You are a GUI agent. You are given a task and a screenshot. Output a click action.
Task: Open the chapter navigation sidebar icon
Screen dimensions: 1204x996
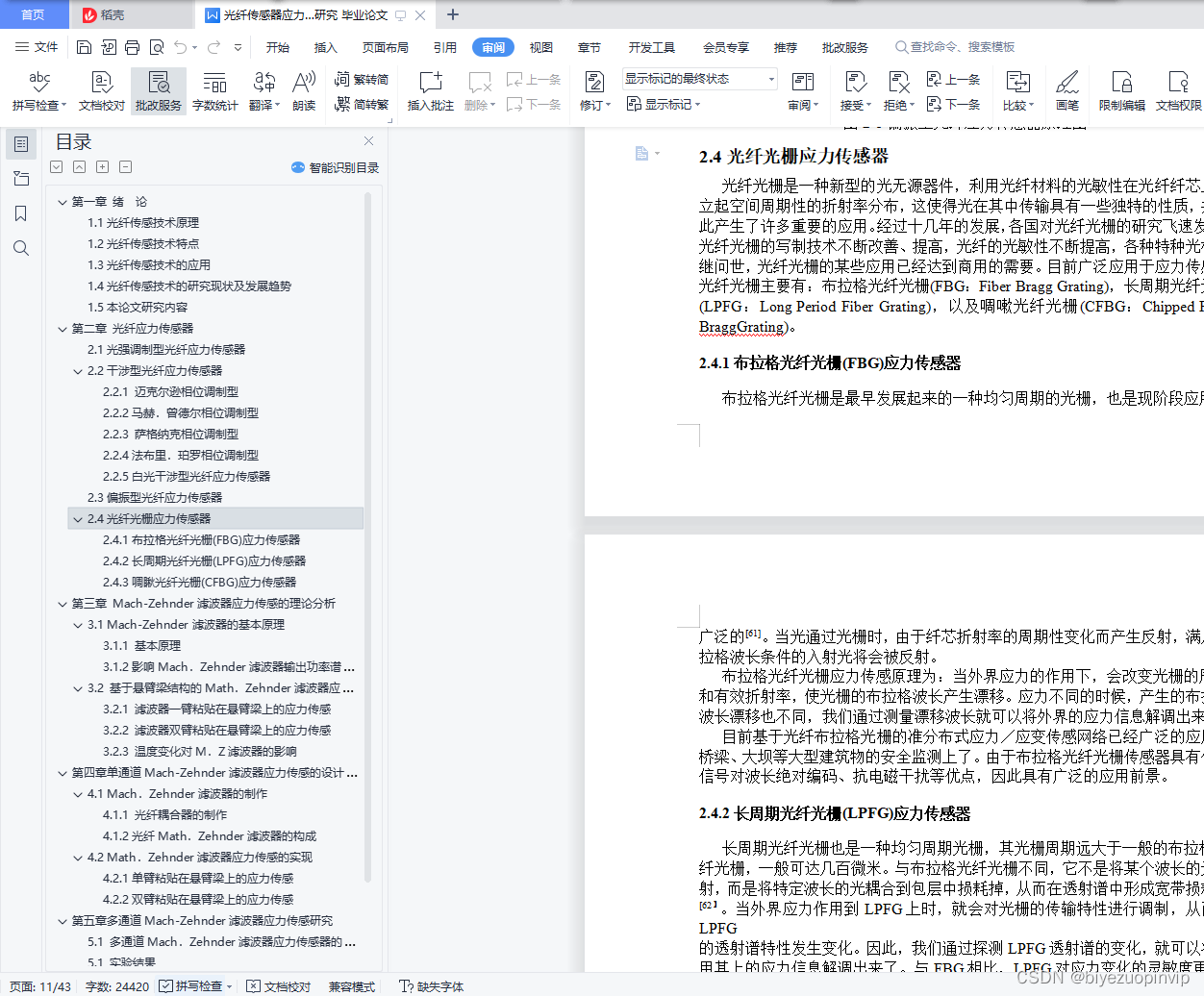21,179
